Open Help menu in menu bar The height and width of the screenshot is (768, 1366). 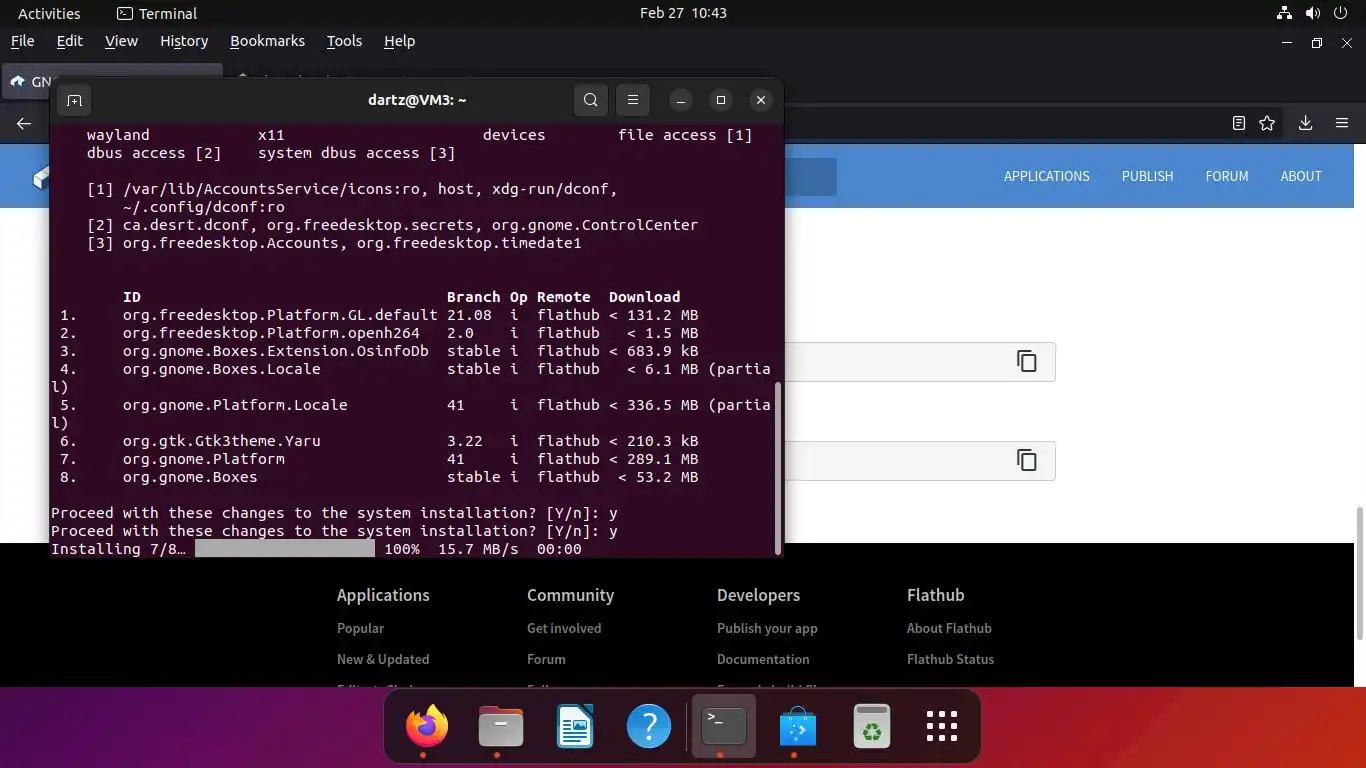point(399,41)
